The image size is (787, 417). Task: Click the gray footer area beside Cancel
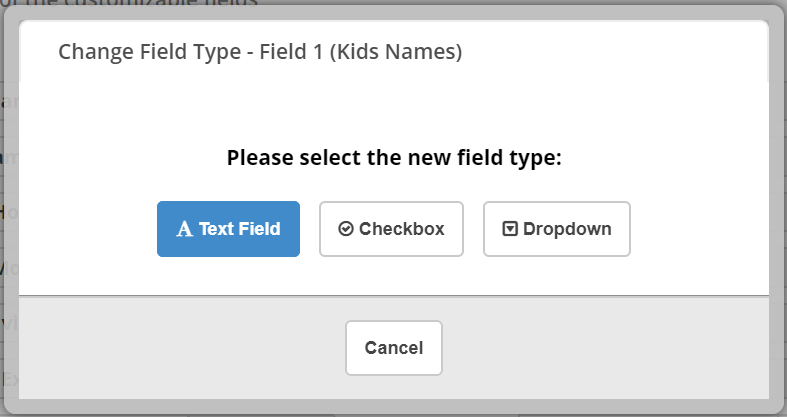[602, 348]
